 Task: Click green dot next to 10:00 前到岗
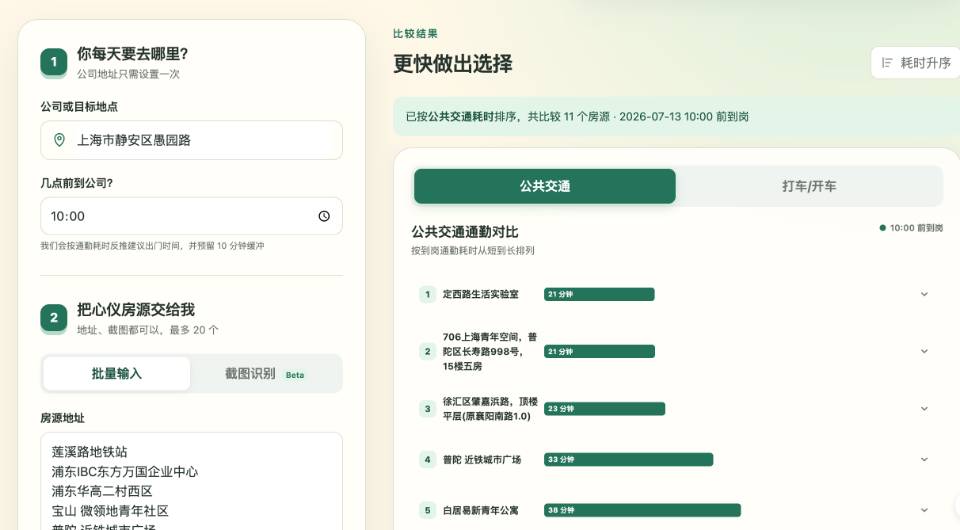tap(882, 228)
